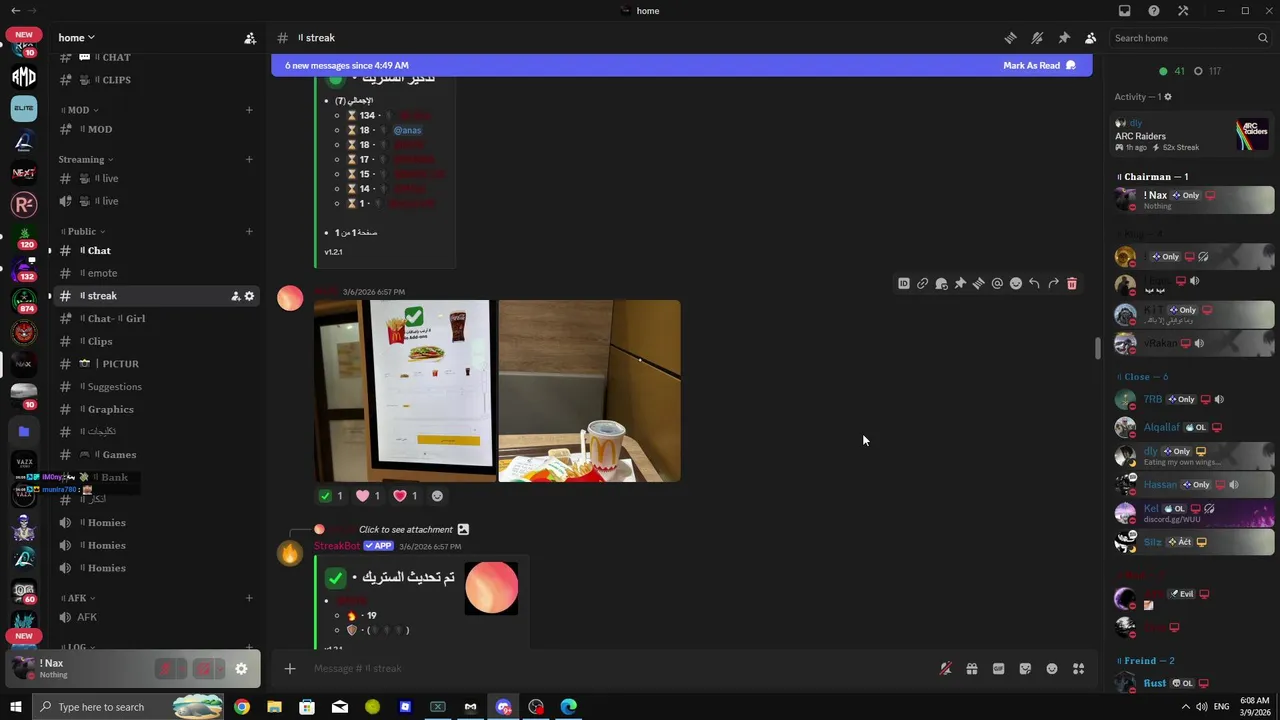
Task: Open the emote channel
Action: point(154,273)
